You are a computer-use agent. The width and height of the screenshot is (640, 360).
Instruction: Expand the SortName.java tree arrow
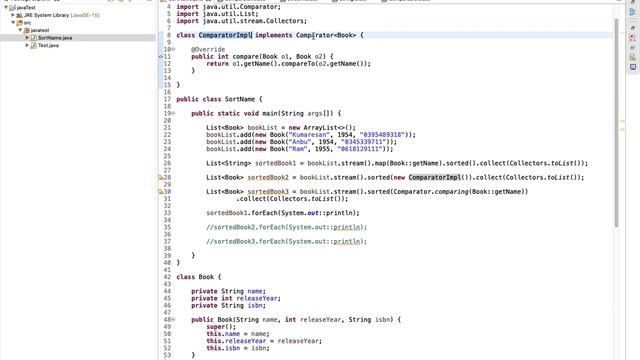pos(27,38)
